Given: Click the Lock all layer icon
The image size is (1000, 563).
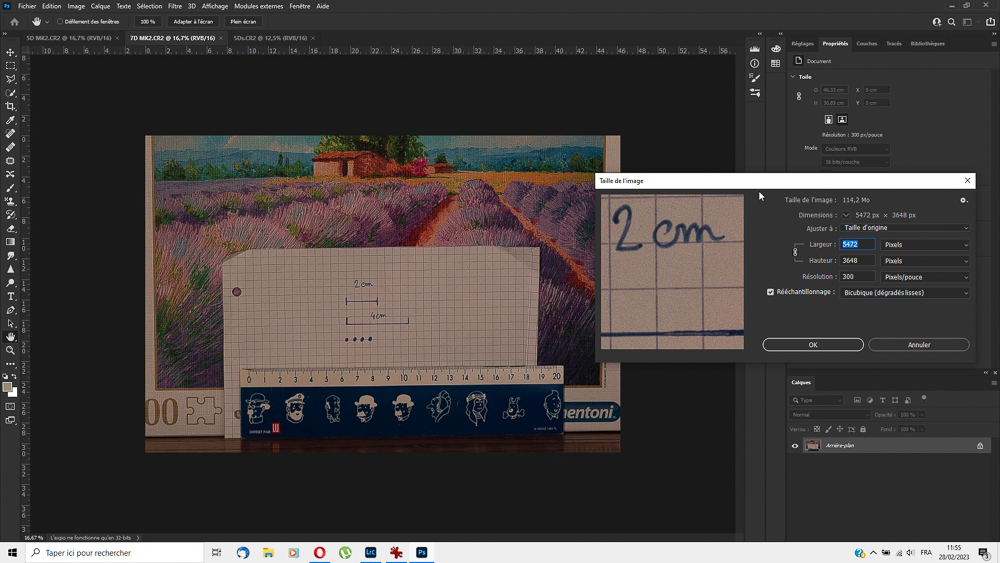Looking at the screenshot, I should coord(863,429).
